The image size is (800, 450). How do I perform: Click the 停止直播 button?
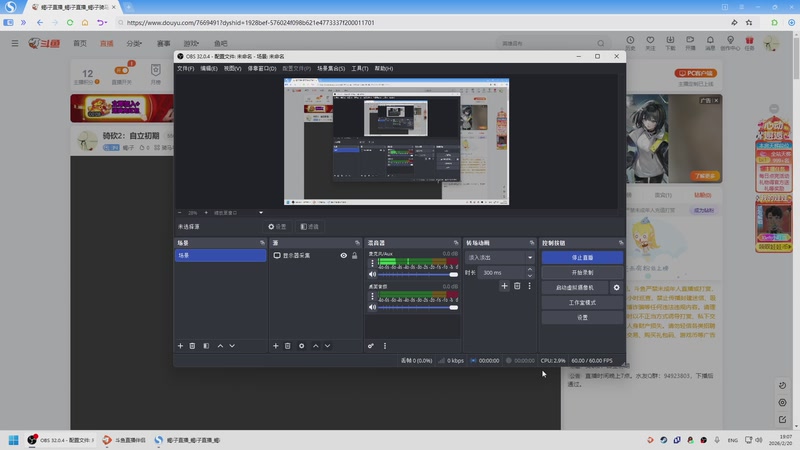[x=581, y=257]
